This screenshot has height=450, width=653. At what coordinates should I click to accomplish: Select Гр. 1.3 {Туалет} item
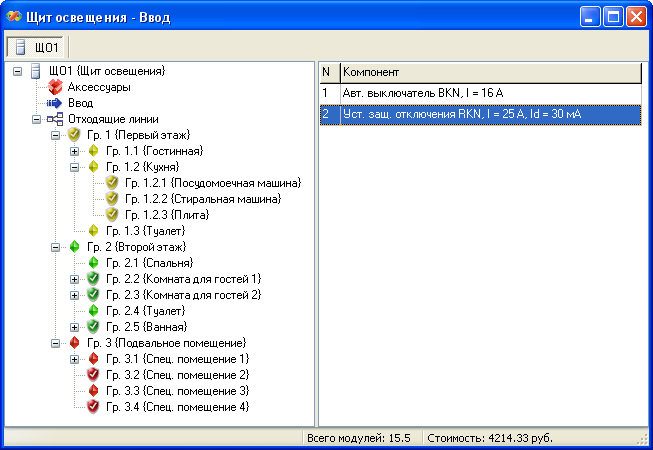[145, 231]
